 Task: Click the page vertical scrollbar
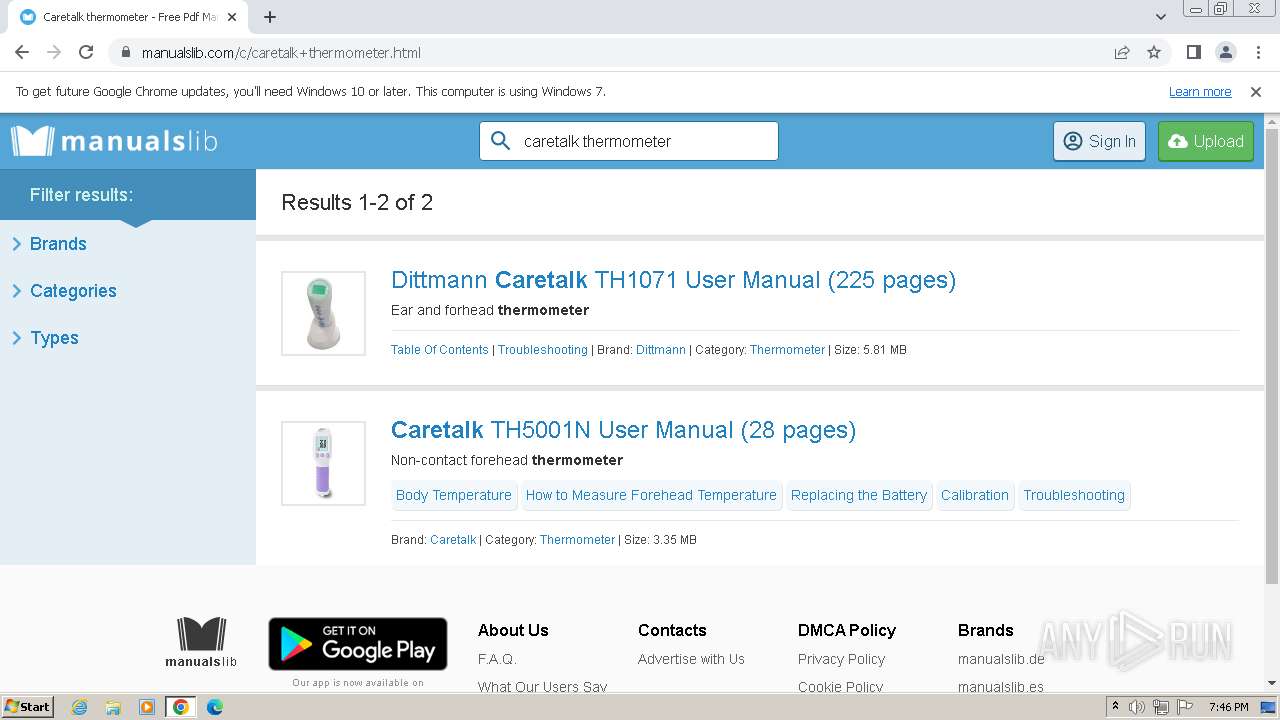(x=1272, y=355)
